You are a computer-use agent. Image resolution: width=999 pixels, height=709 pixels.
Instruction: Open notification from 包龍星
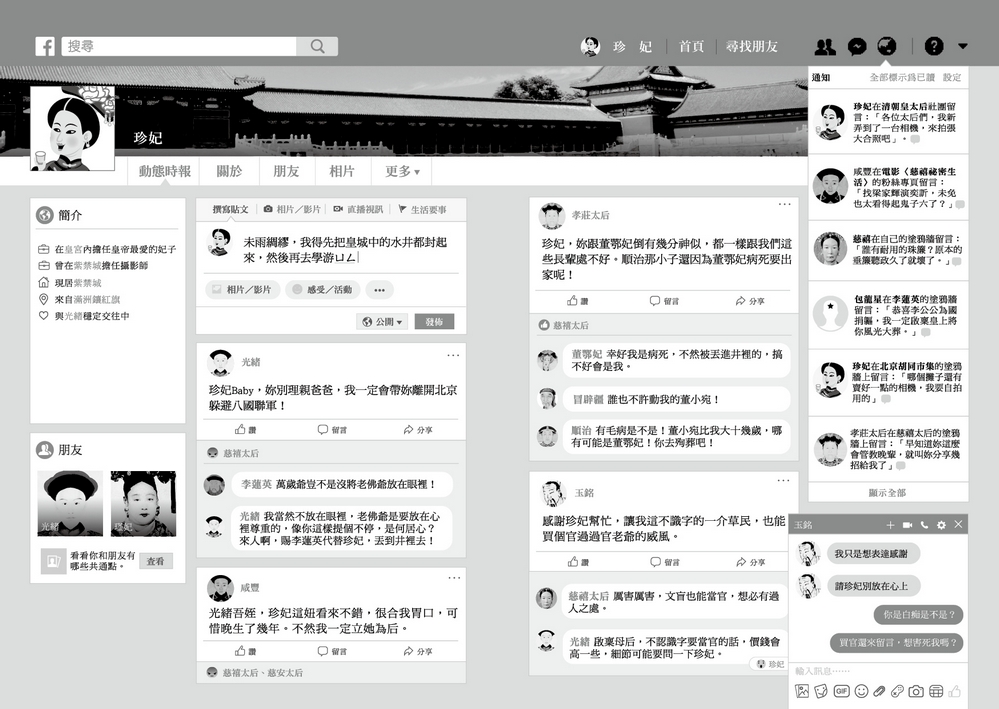(888, 315)
